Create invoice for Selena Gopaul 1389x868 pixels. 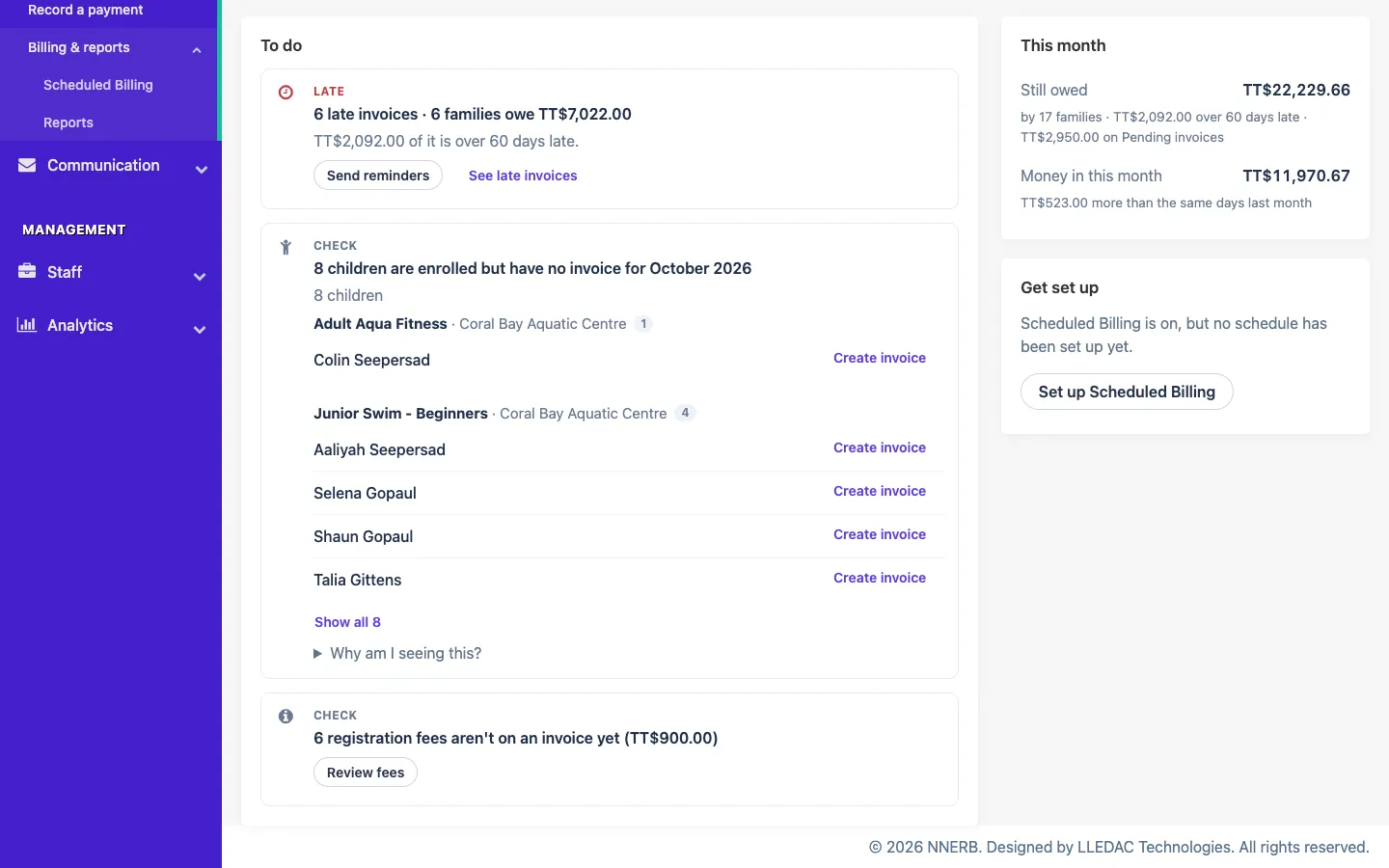pyautogui.click(x=880, y=491)
